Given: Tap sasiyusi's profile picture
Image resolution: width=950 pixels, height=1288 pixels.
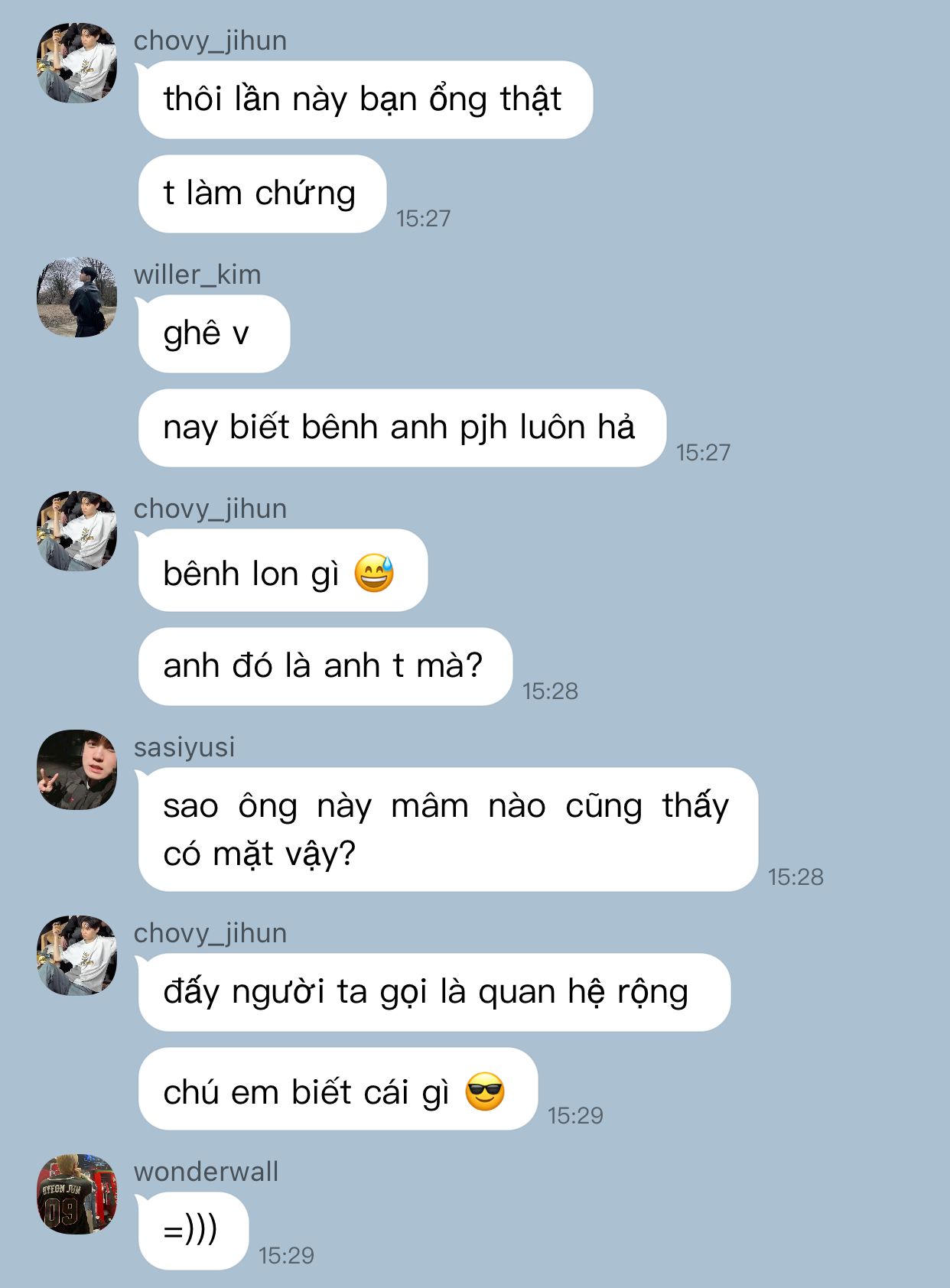Looking at the screenshot, I should (x=77, y=769).
